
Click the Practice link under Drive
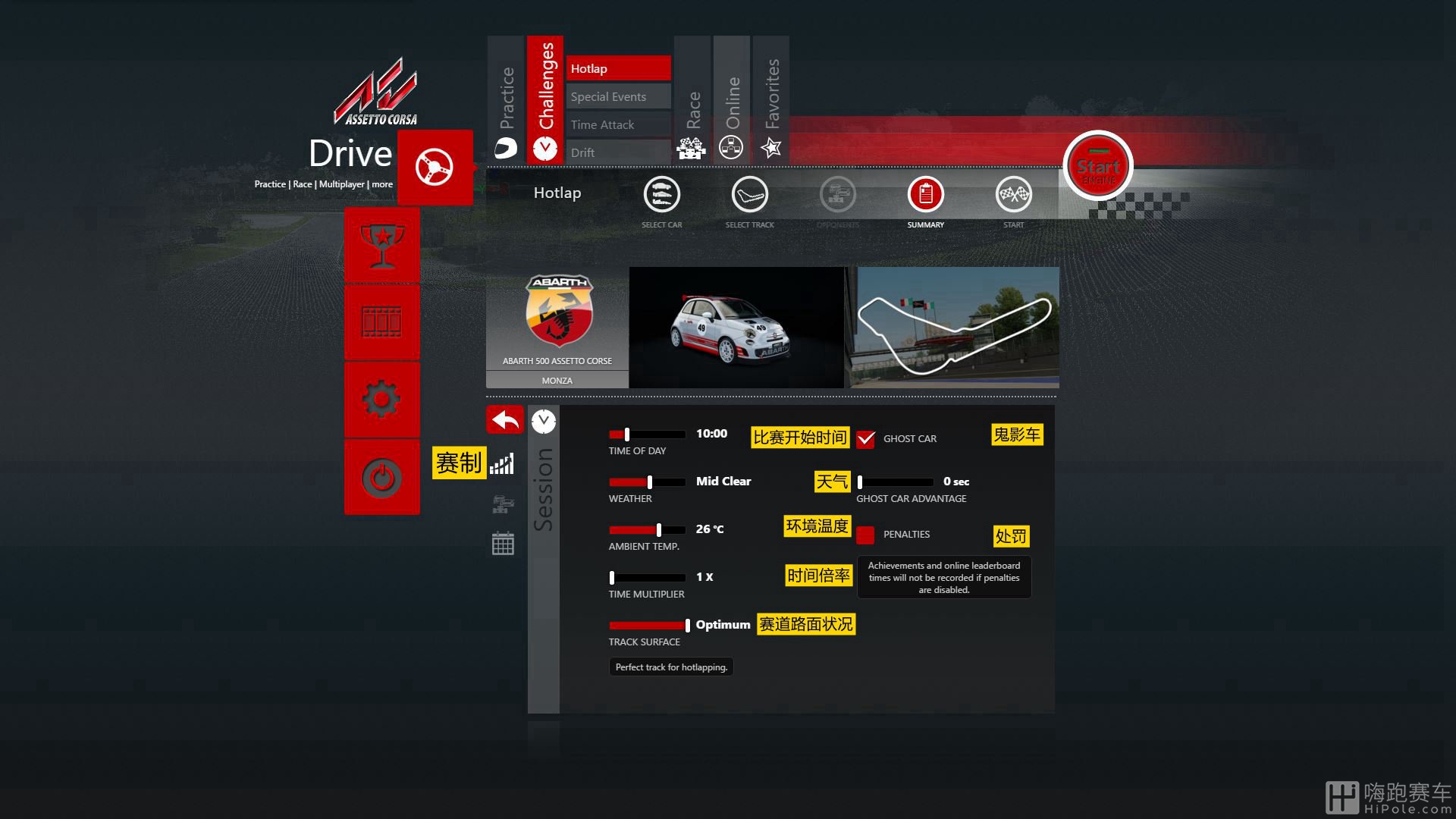pos(270,184)
